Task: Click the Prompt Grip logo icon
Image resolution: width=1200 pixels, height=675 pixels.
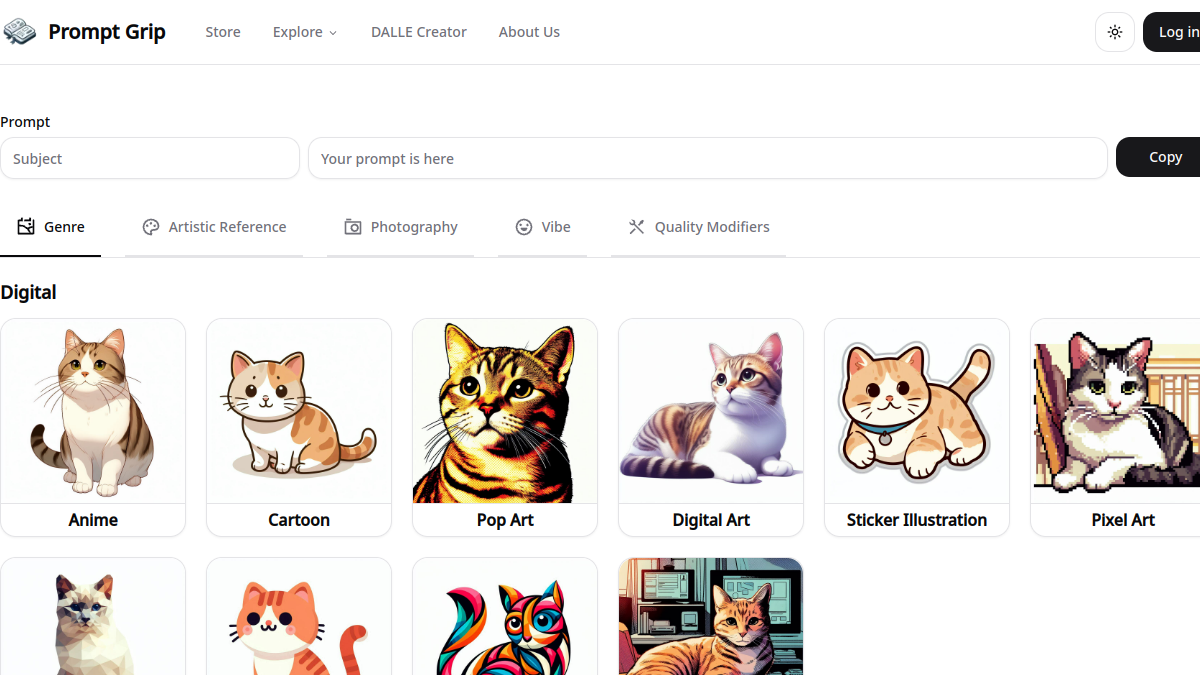Action: pos(20,32)
